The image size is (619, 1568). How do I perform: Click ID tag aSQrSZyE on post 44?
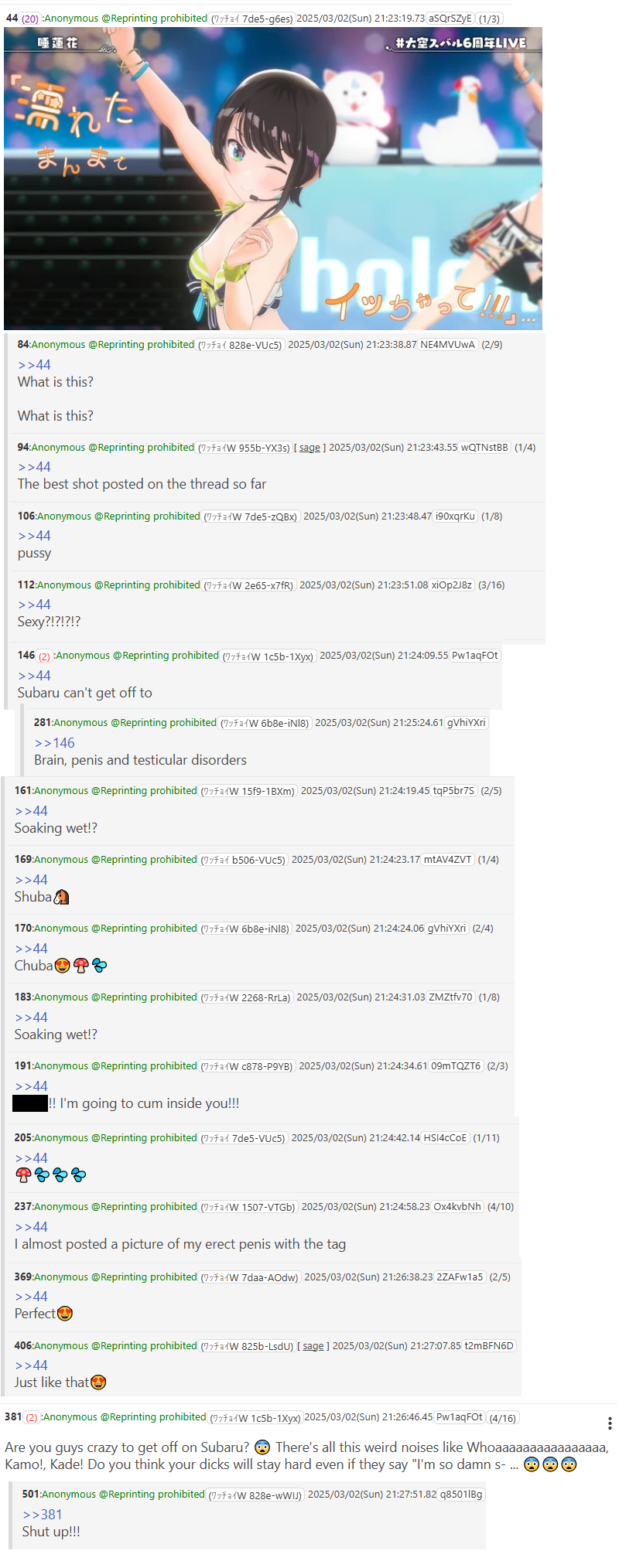(450, 19)
